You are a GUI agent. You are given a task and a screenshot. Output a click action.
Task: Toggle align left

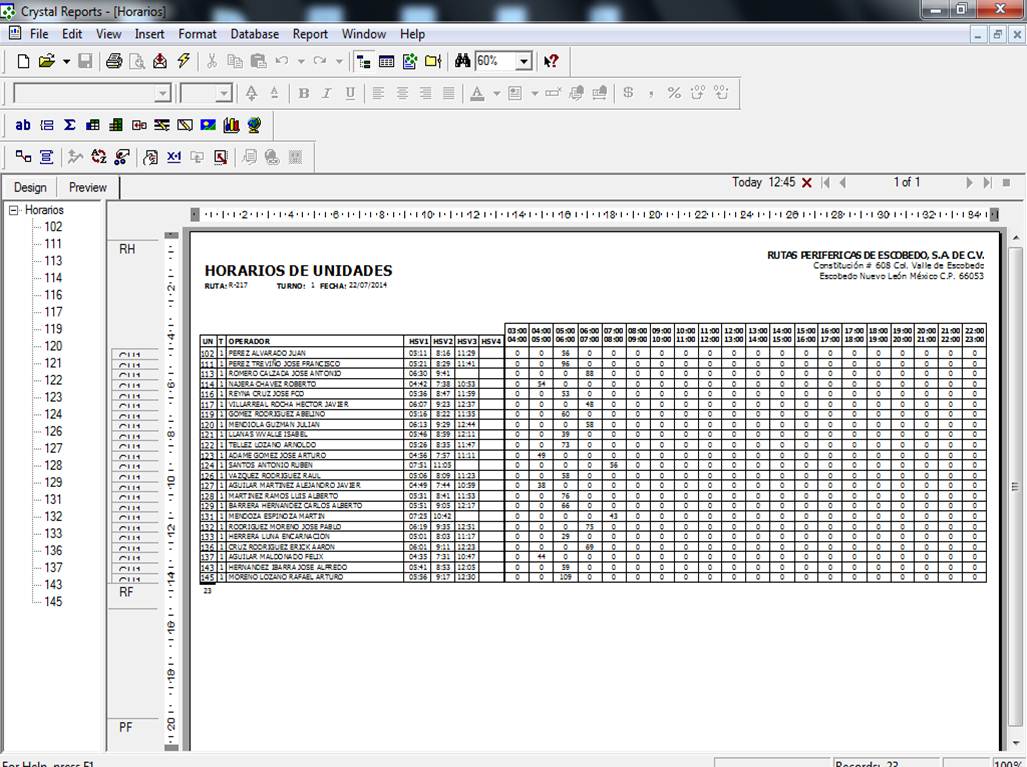coord(378,94)
